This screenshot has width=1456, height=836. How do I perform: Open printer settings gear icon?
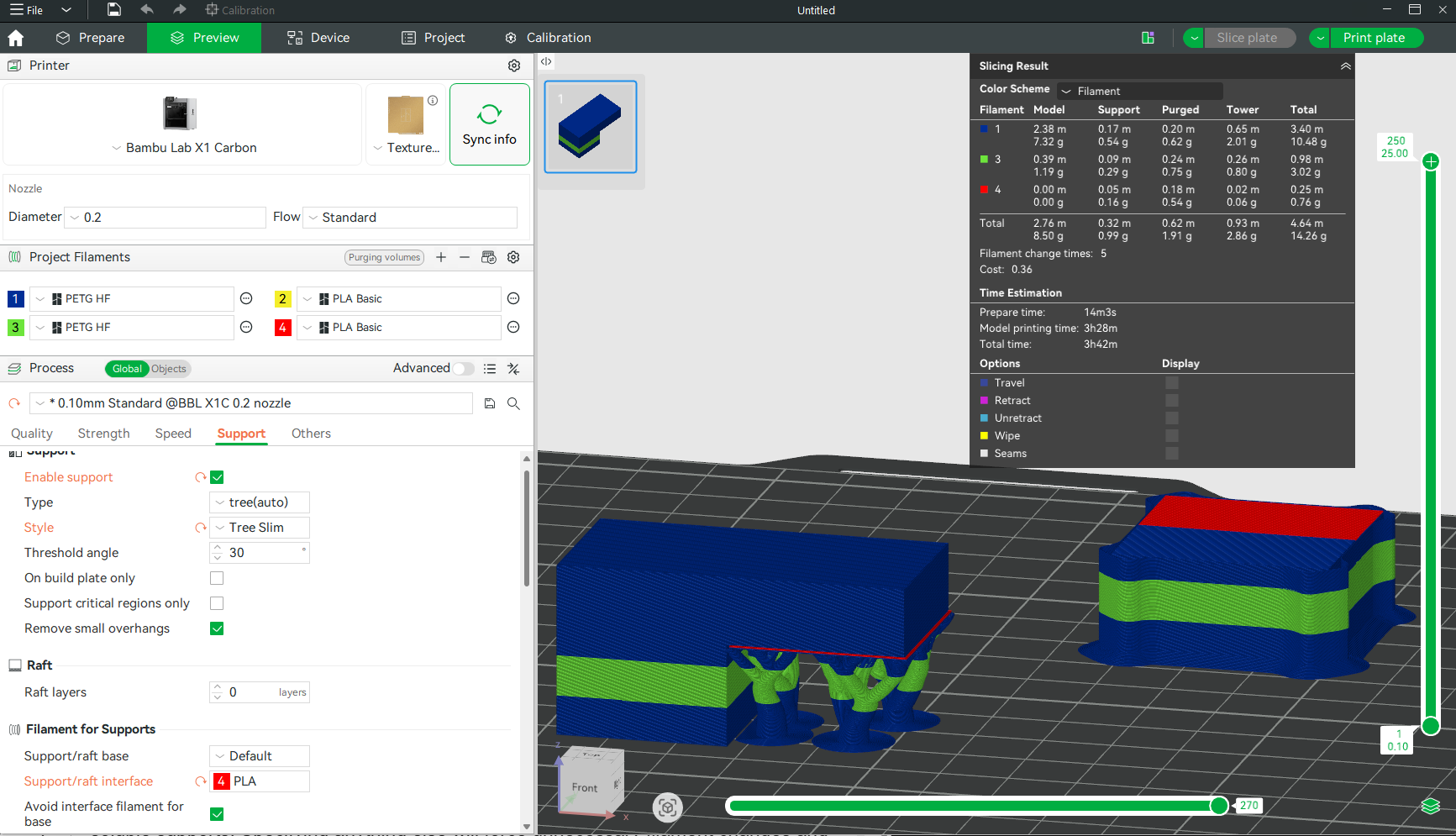(x=514, y=66)
